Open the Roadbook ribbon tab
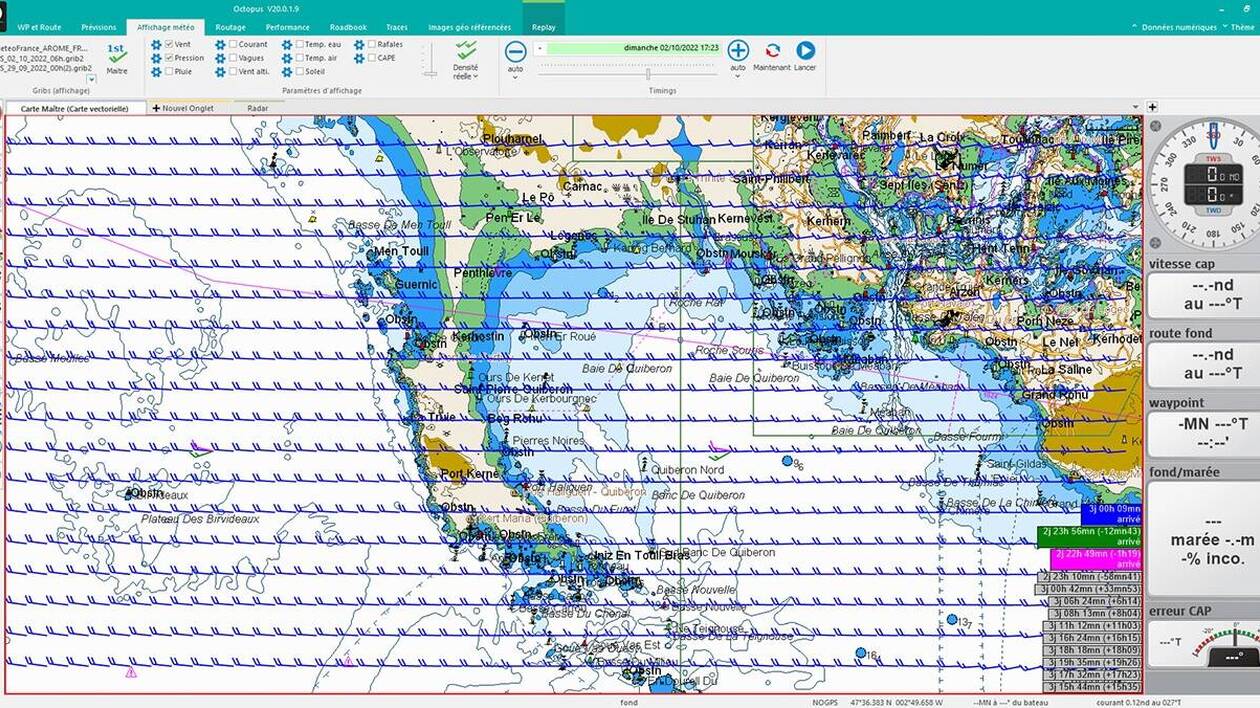The image size is (1260, 708). point(348,27)
